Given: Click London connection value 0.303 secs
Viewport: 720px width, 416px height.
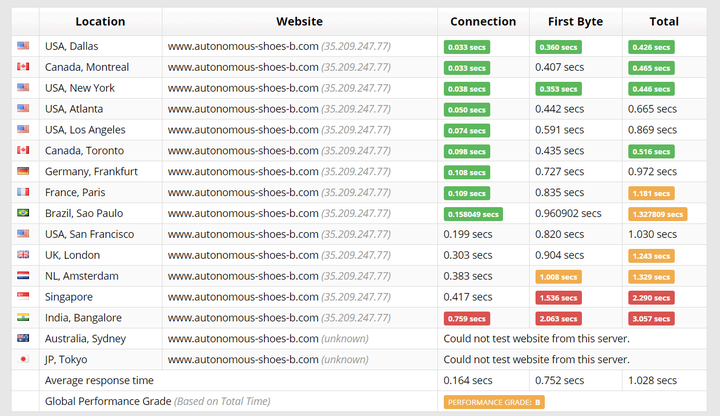Looking at the screenshot, I should tap(468, 255).
